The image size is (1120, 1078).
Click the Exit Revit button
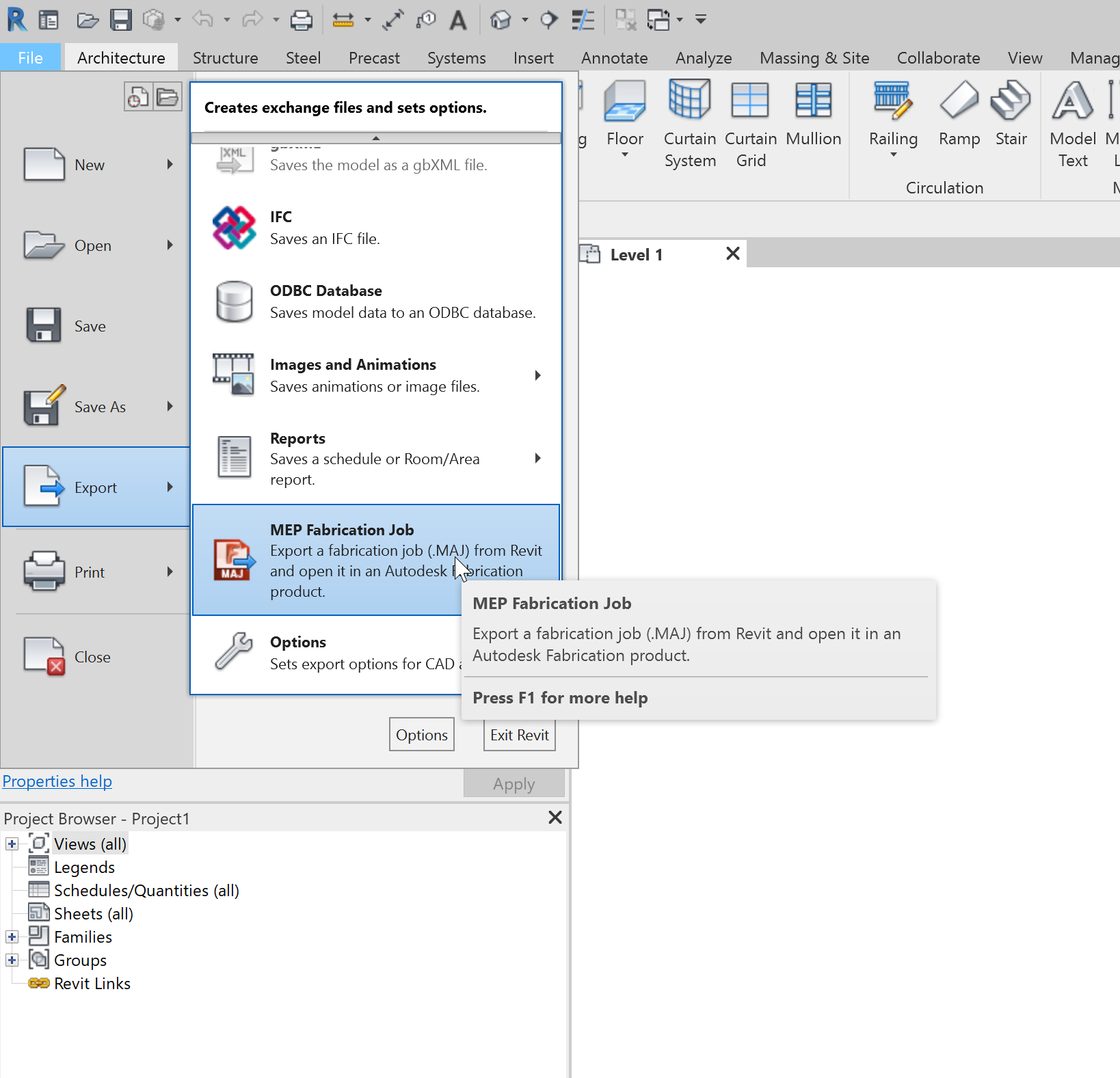click(x=518, y=734)
